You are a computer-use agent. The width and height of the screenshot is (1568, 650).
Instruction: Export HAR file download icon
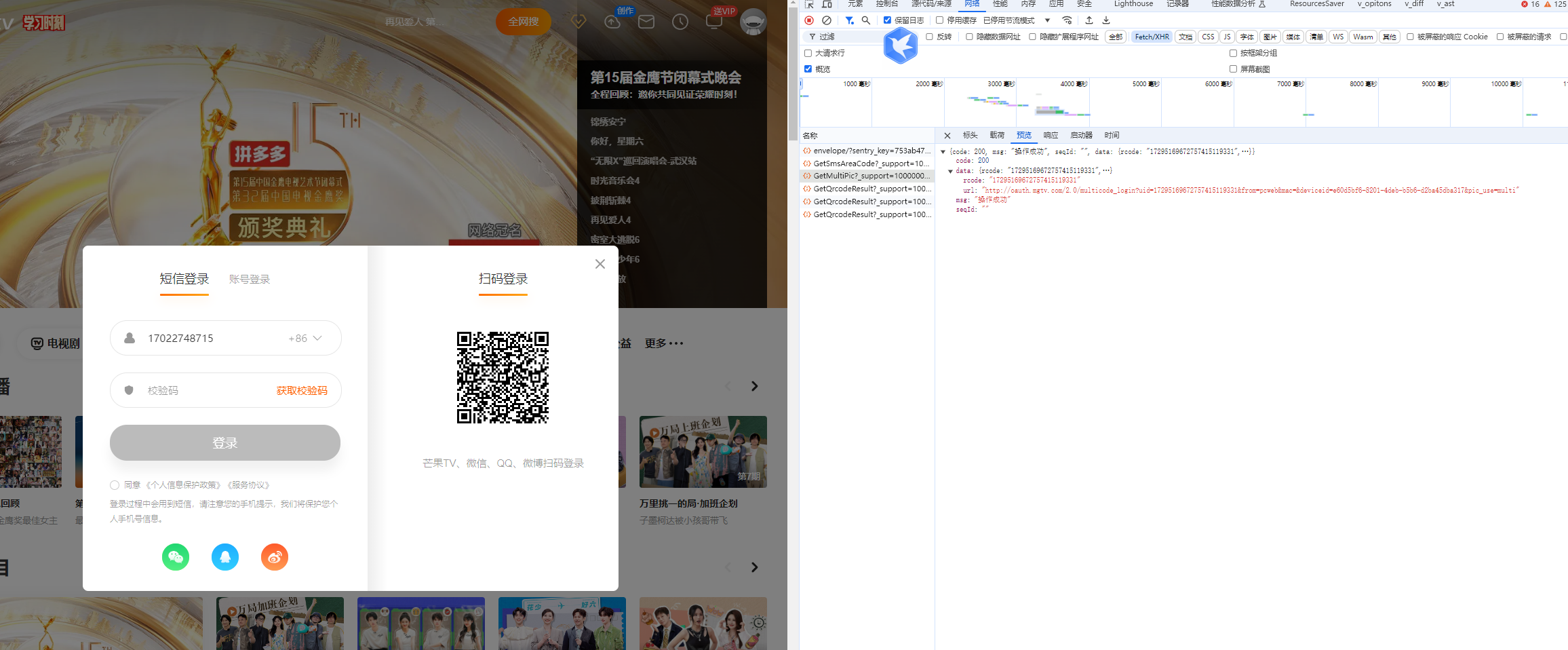[x=1106, y=20]
